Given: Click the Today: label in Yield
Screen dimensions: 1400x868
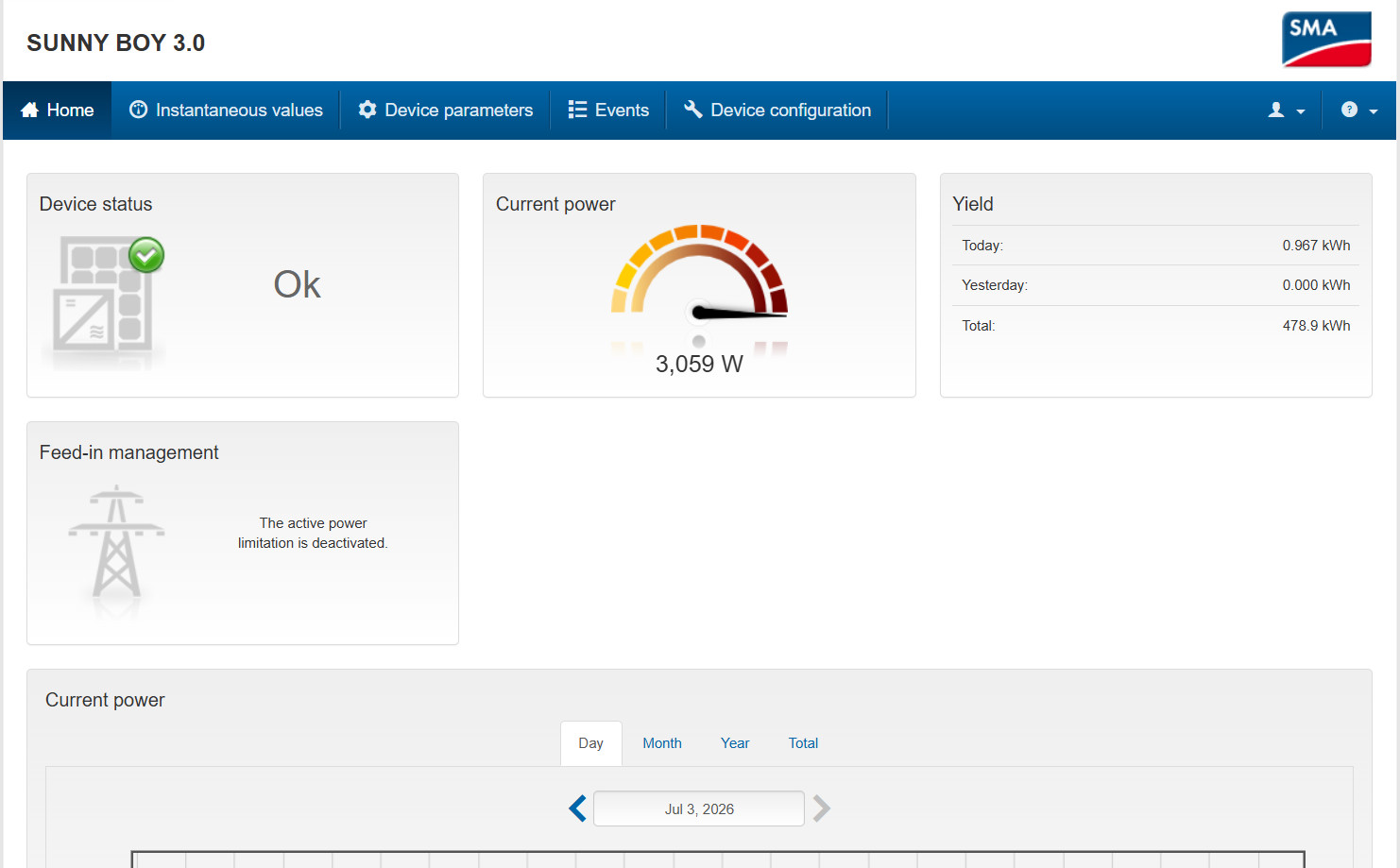Looking at the screenshot, I should (x=982, y=246).
